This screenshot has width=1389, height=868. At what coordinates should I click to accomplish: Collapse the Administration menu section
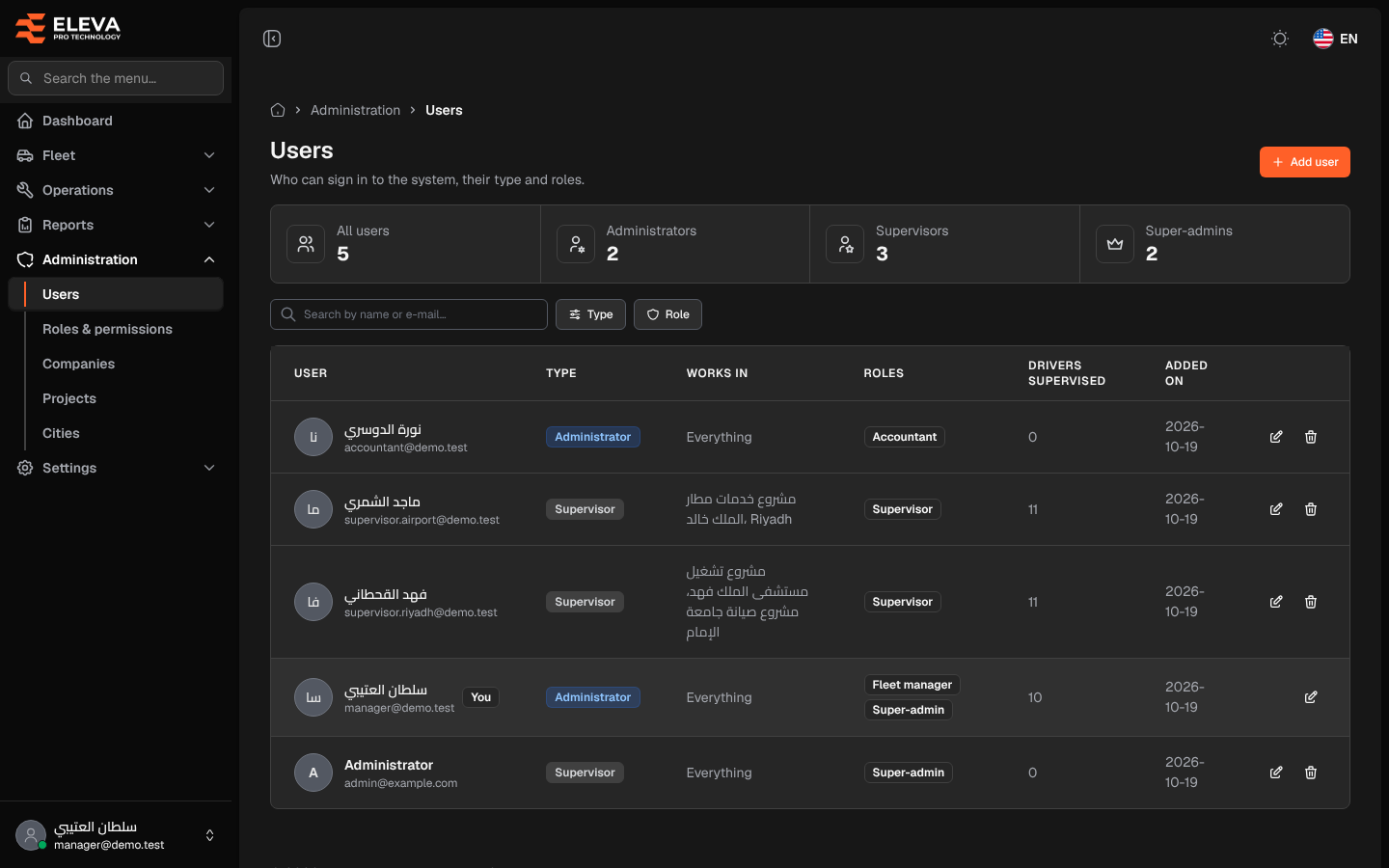(x=116, y=259)
